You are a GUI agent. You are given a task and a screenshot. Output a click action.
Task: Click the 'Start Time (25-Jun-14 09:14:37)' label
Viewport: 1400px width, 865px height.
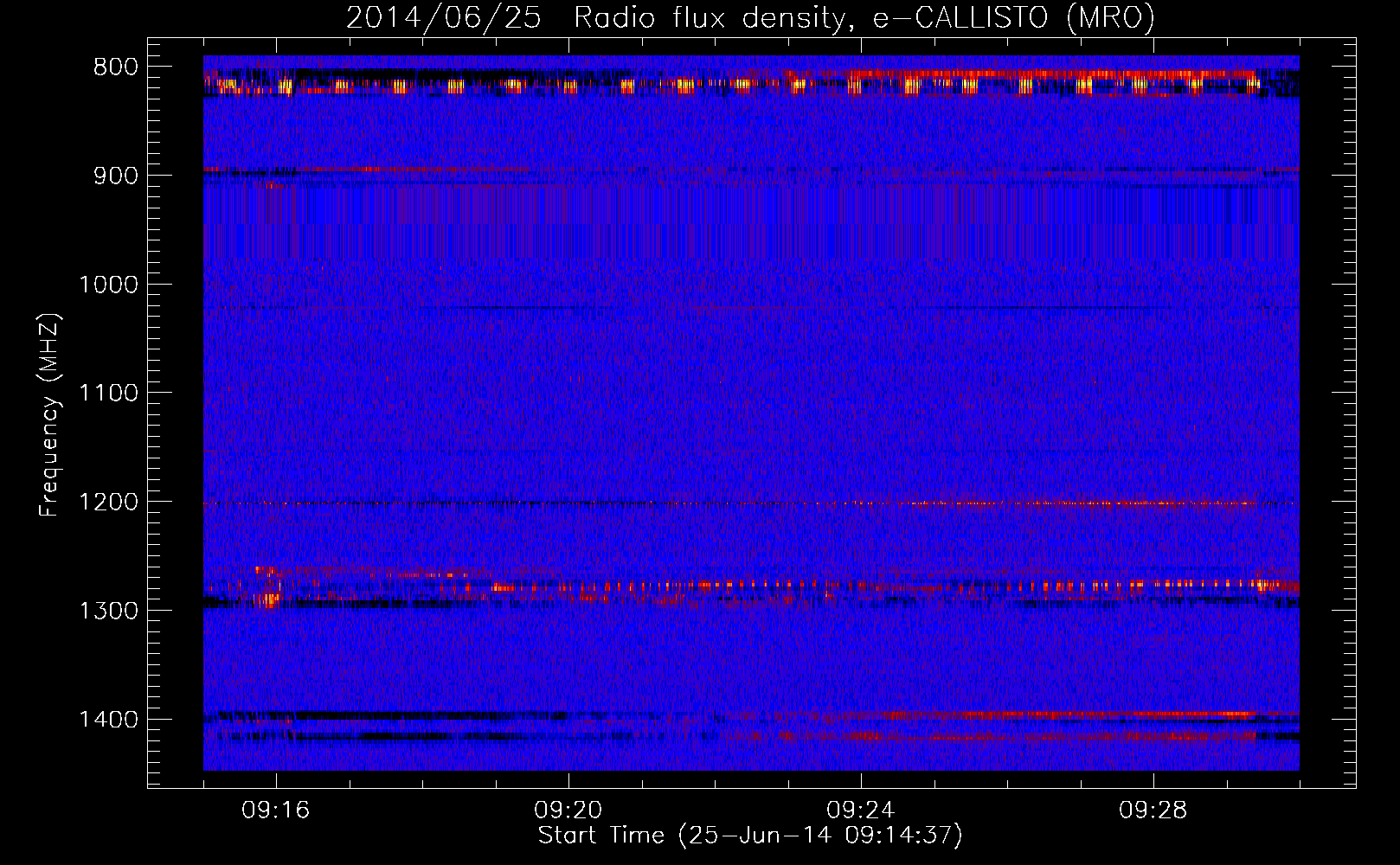(x=750, y=836)
